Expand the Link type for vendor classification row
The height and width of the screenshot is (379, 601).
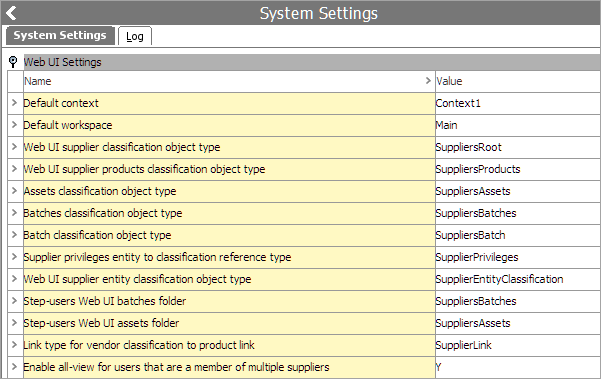(x=15, y=345)
